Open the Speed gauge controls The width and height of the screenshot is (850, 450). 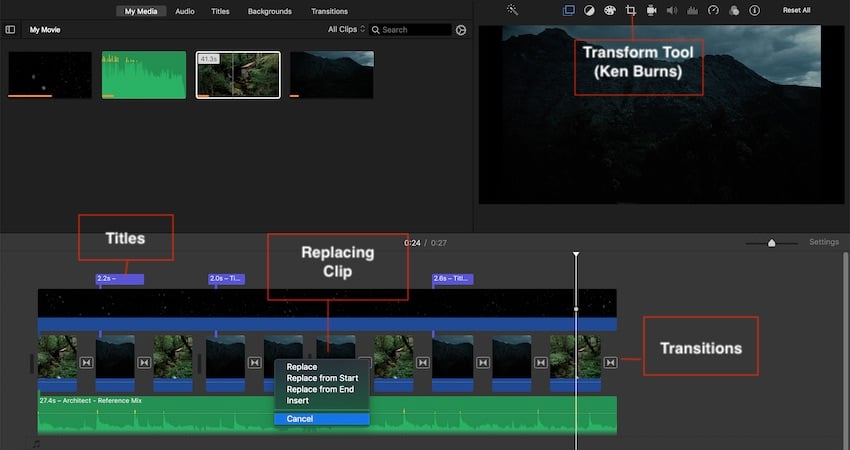713,10
